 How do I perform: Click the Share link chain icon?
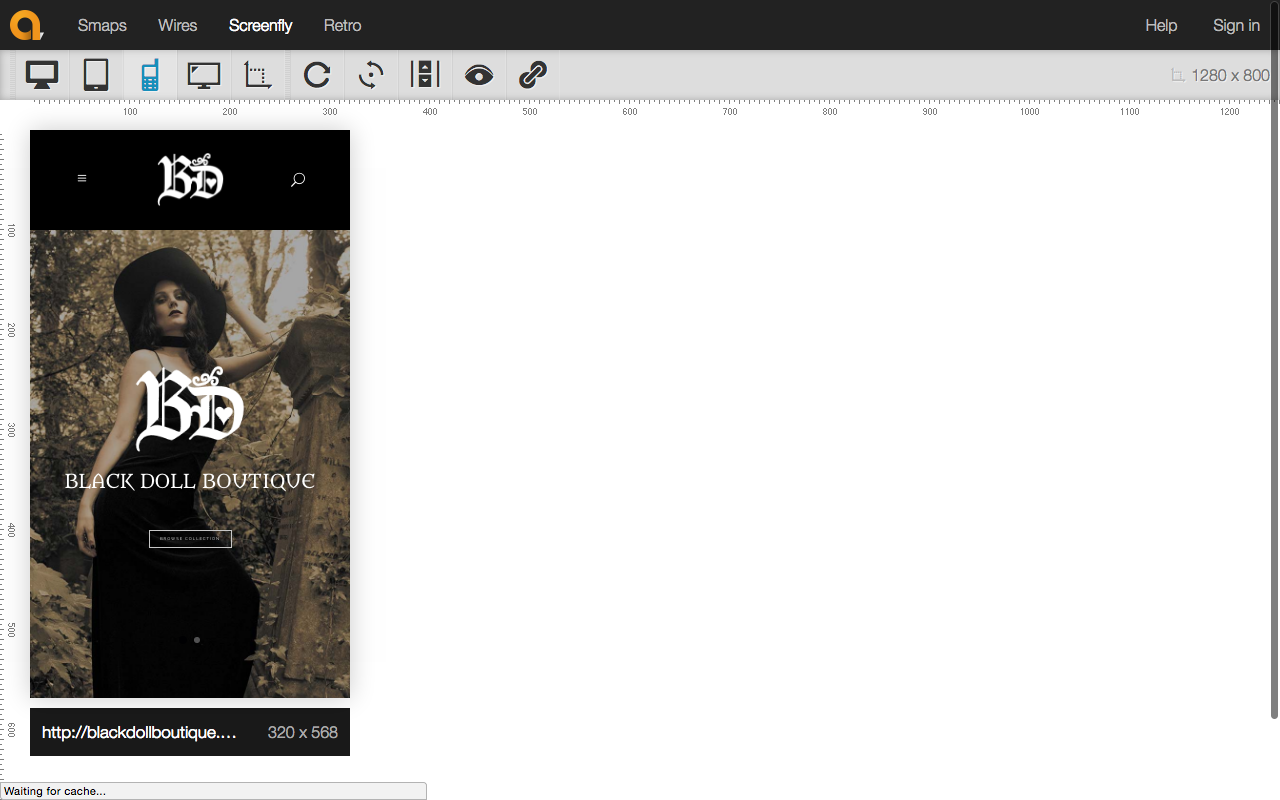click(533, 75)
